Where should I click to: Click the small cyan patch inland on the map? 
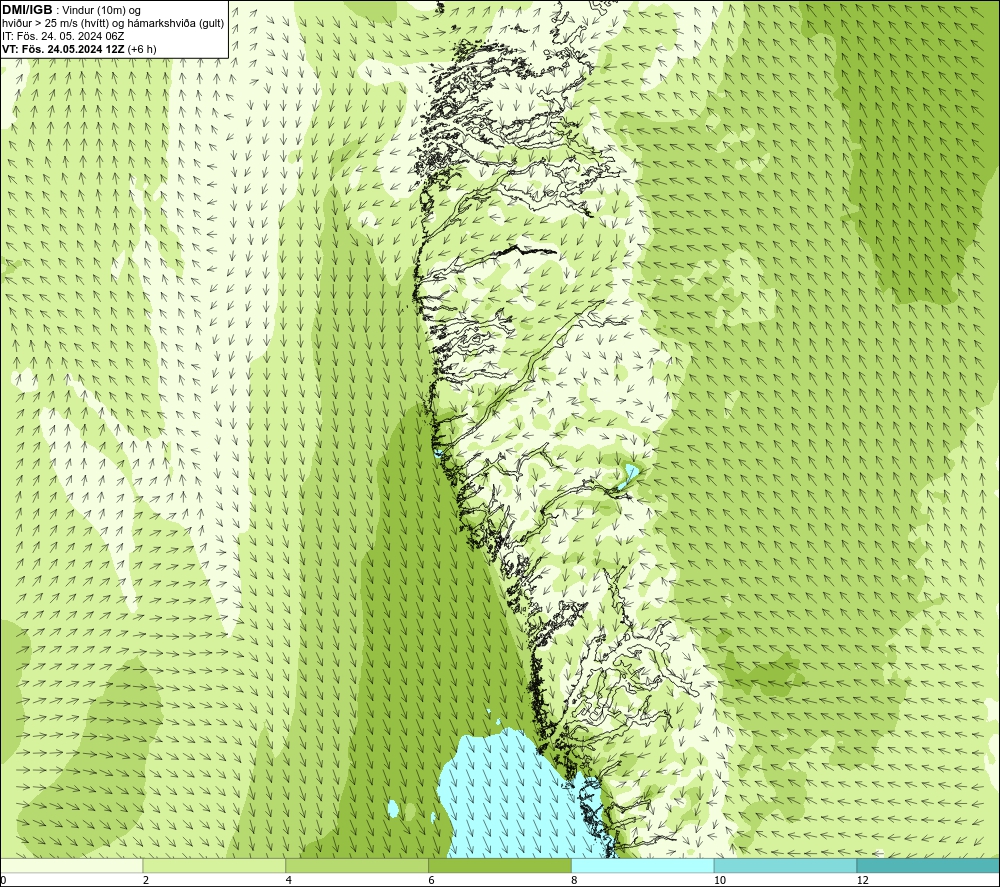[x=630, y=475]
